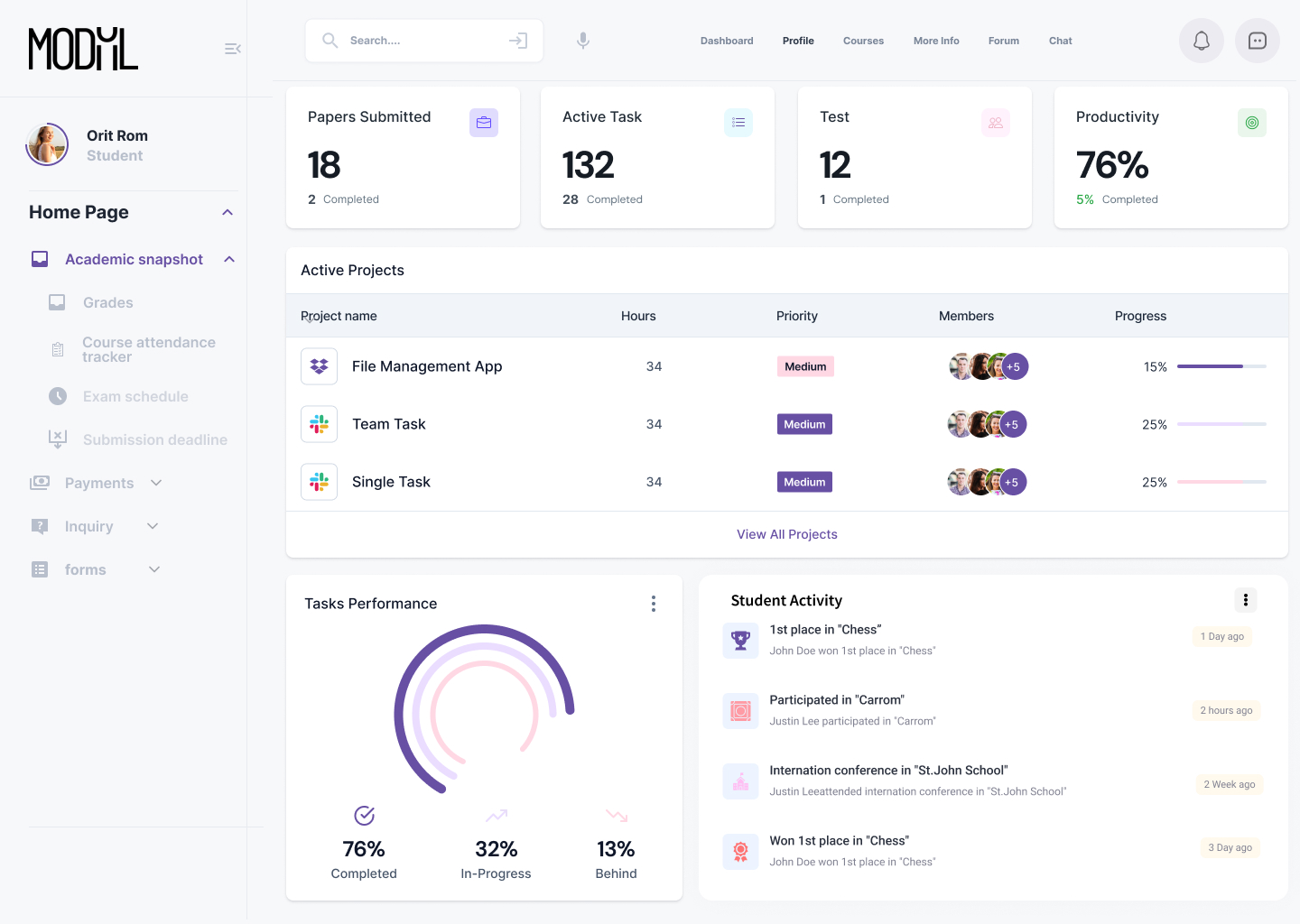Open Student Activity options menu
Screen dimensions: 1300x924
click(1245, 600)
